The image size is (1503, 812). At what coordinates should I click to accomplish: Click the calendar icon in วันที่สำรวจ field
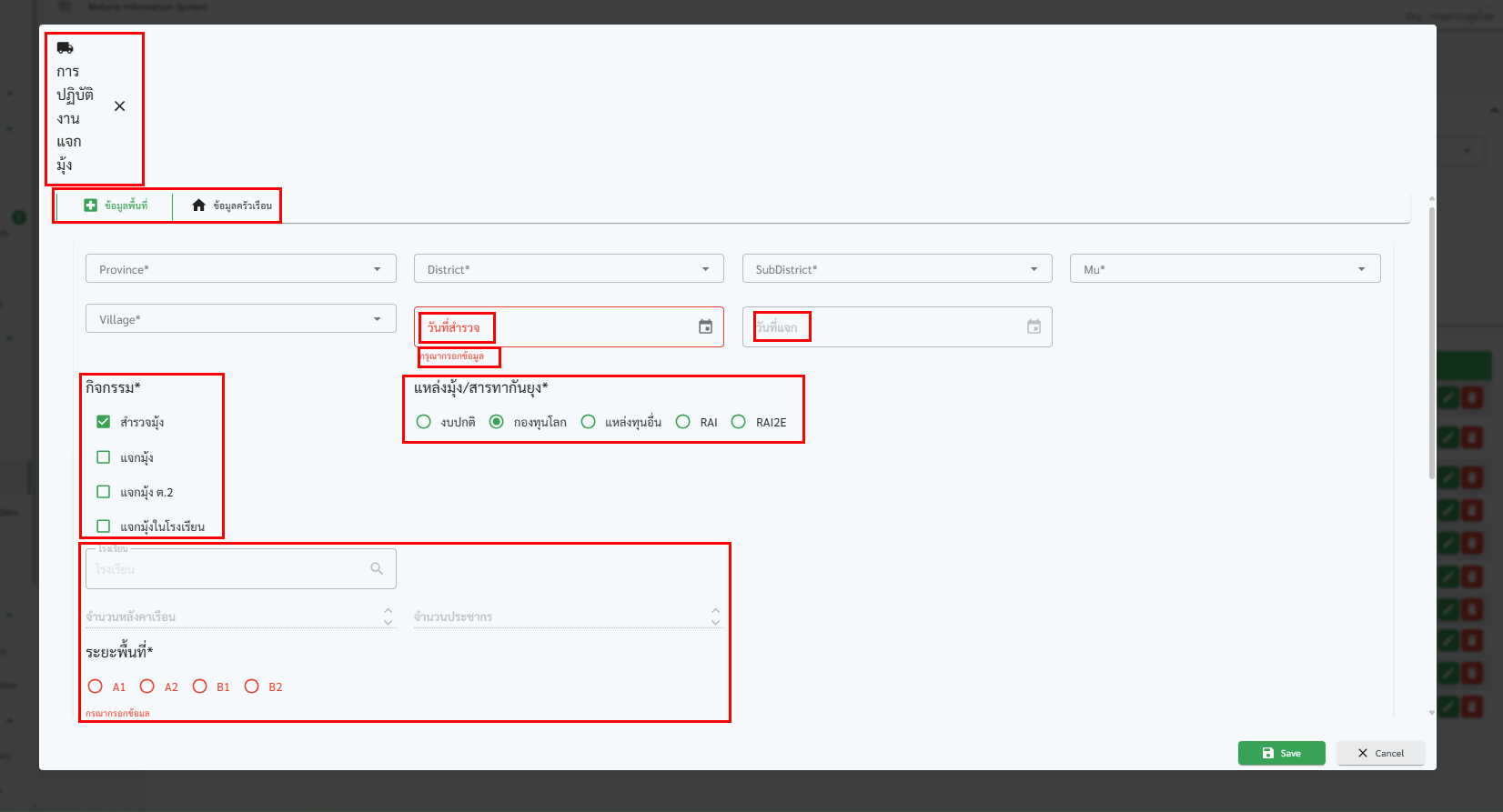point(705,326)
